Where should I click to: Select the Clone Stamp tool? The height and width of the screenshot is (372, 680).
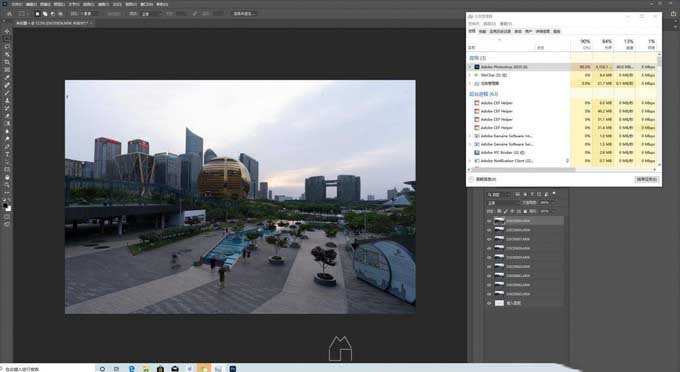7,101
